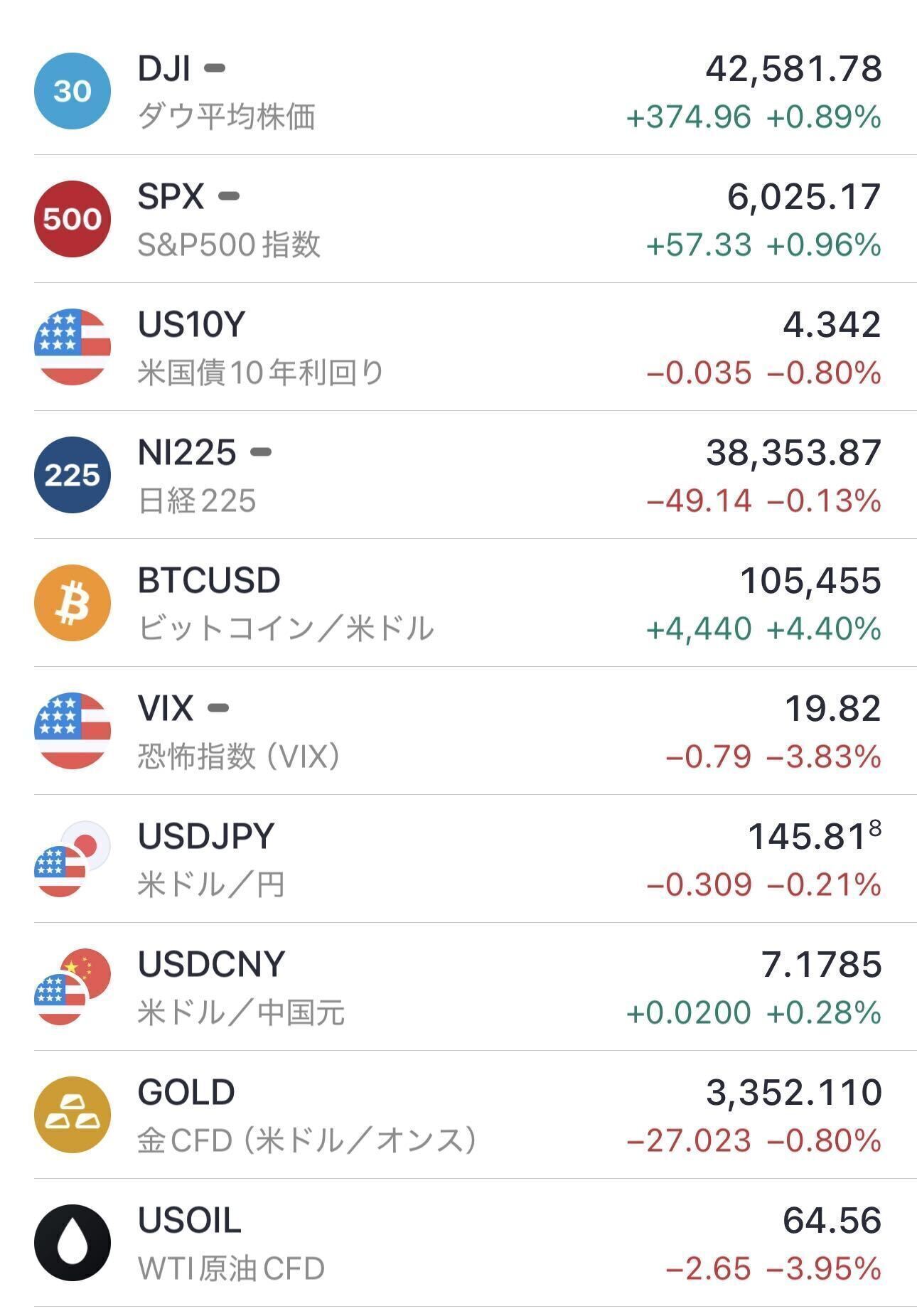Tap the gray market status dash beside DJI
Image resolution: width=917 pixels, height=1316 pixels.
coord(215,69)
